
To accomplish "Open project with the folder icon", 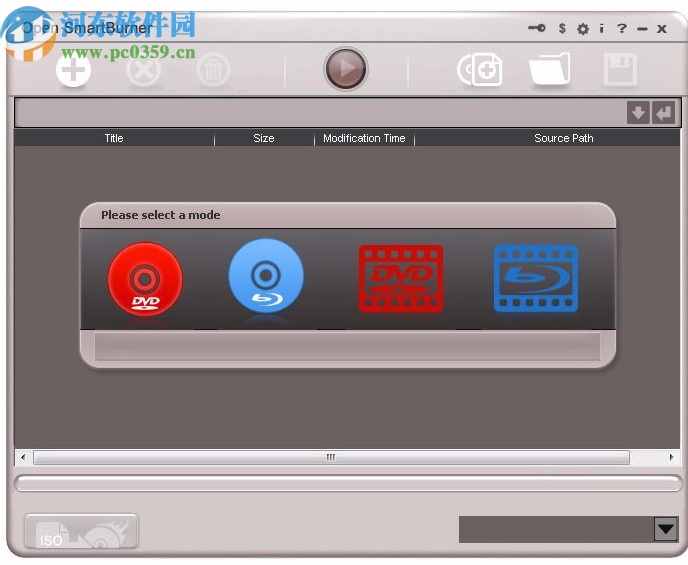I will point(549,69).
